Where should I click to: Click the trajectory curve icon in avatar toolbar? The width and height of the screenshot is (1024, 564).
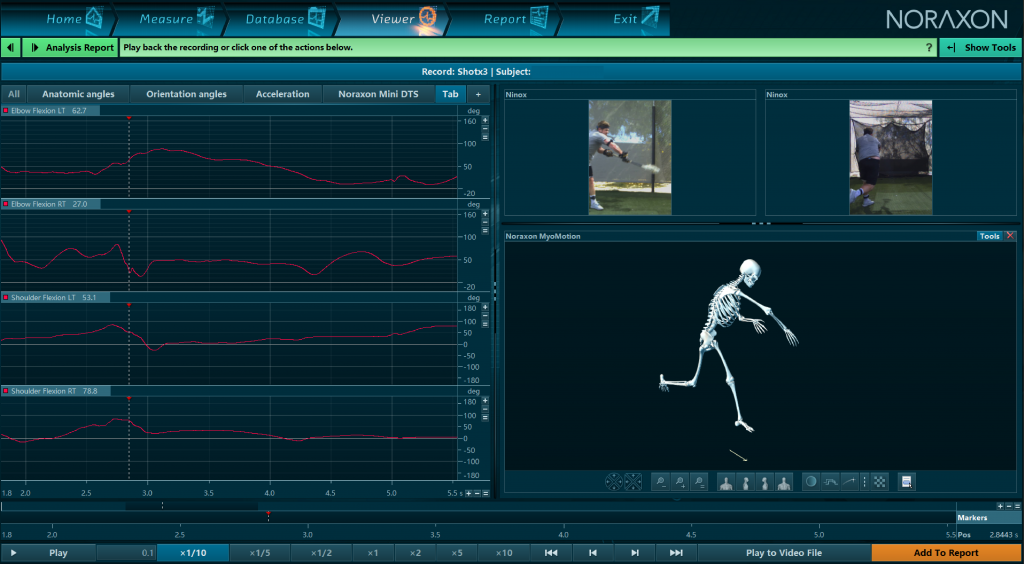(x=849, y=482)
